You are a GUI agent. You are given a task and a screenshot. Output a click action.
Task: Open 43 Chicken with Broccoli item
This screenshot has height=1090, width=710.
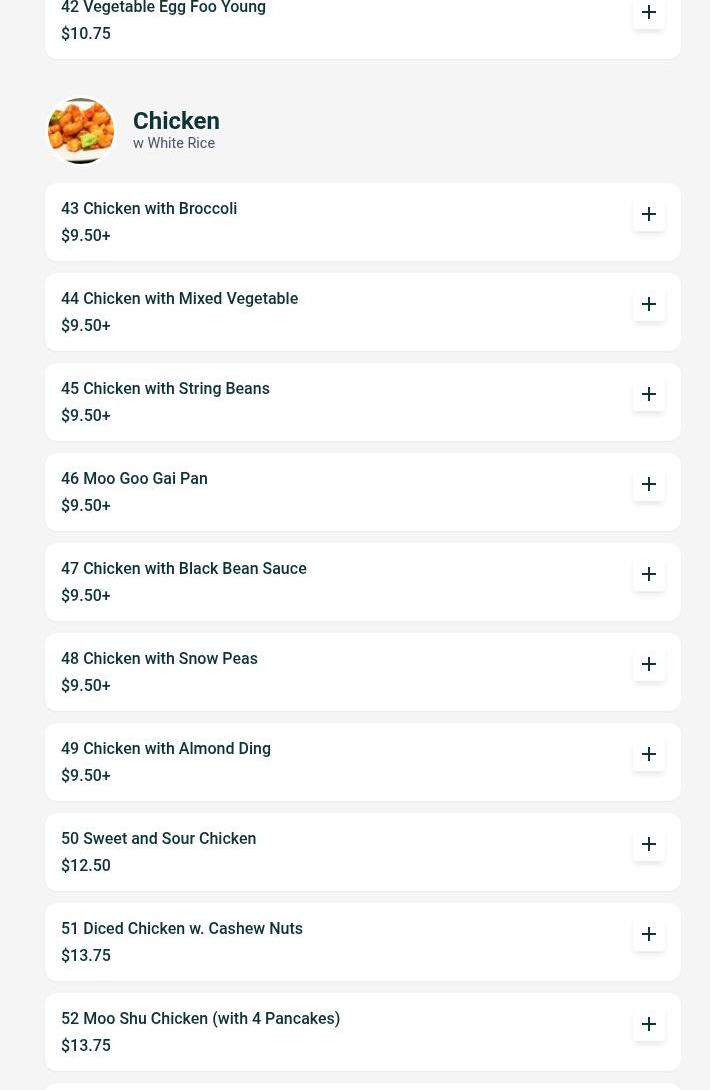[x=362, y=222]
